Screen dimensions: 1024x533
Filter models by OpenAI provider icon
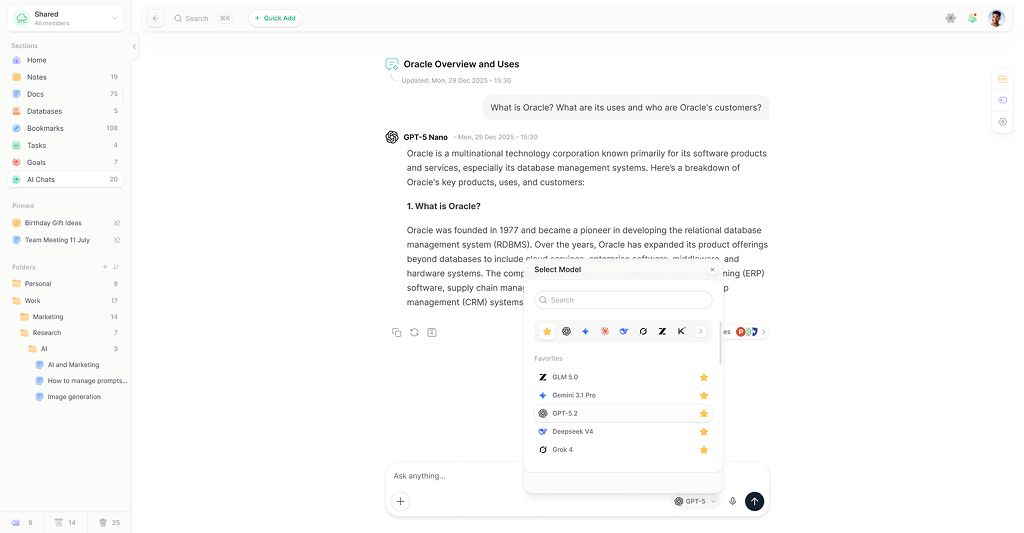click(566, 332)
